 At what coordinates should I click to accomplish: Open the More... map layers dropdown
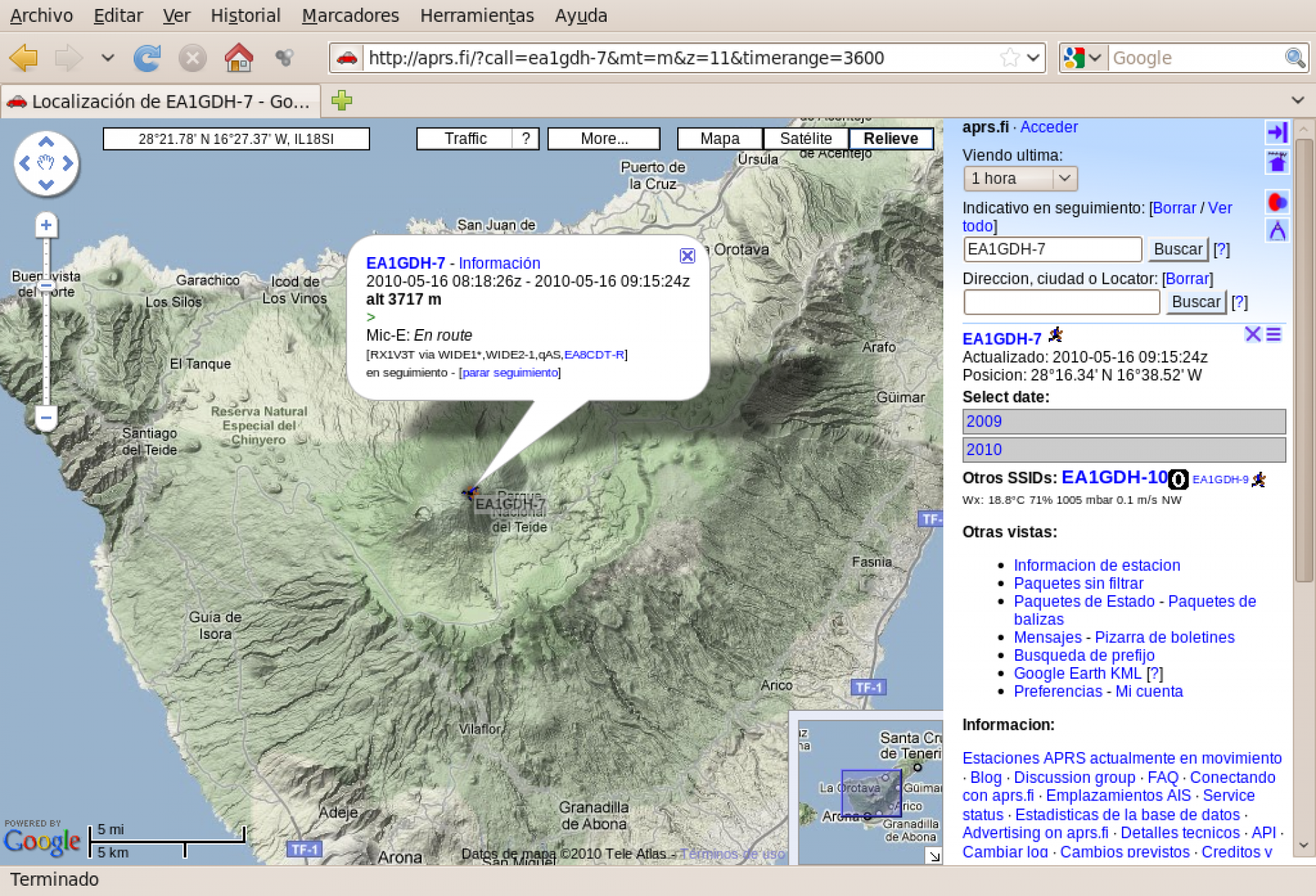tap(604, 138)
